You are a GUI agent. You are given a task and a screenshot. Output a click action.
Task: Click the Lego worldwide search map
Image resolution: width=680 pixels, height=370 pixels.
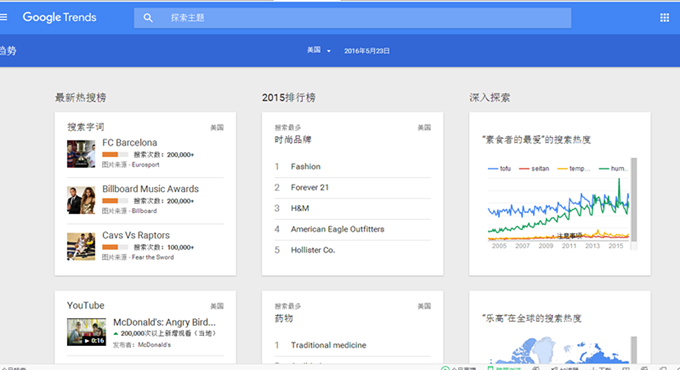click(x=559, y=350)
